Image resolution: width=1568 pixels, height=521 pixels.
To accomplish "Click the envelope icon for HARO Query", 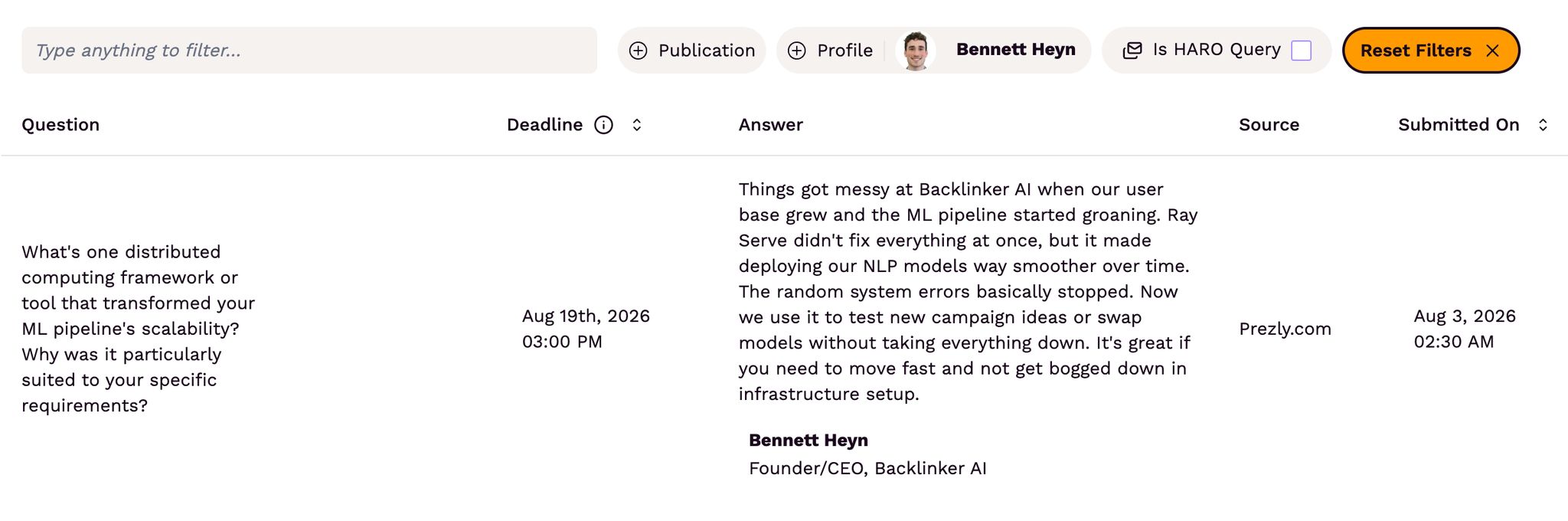I will (x=1132, y=51).
